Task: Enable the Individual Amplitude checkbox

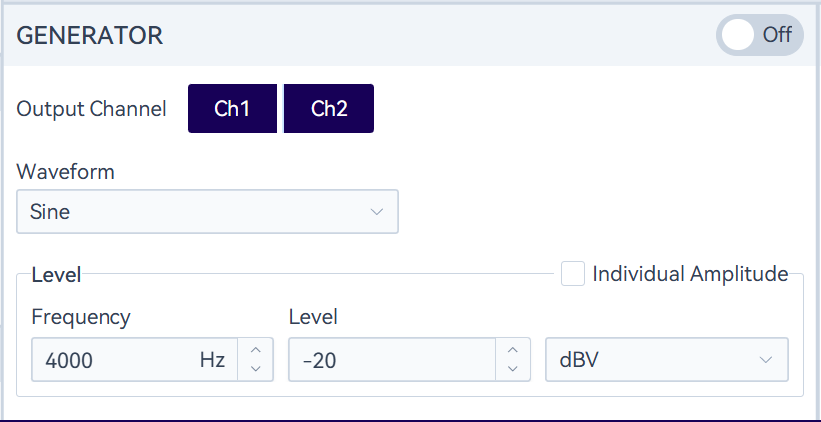Action: (573, 274)
